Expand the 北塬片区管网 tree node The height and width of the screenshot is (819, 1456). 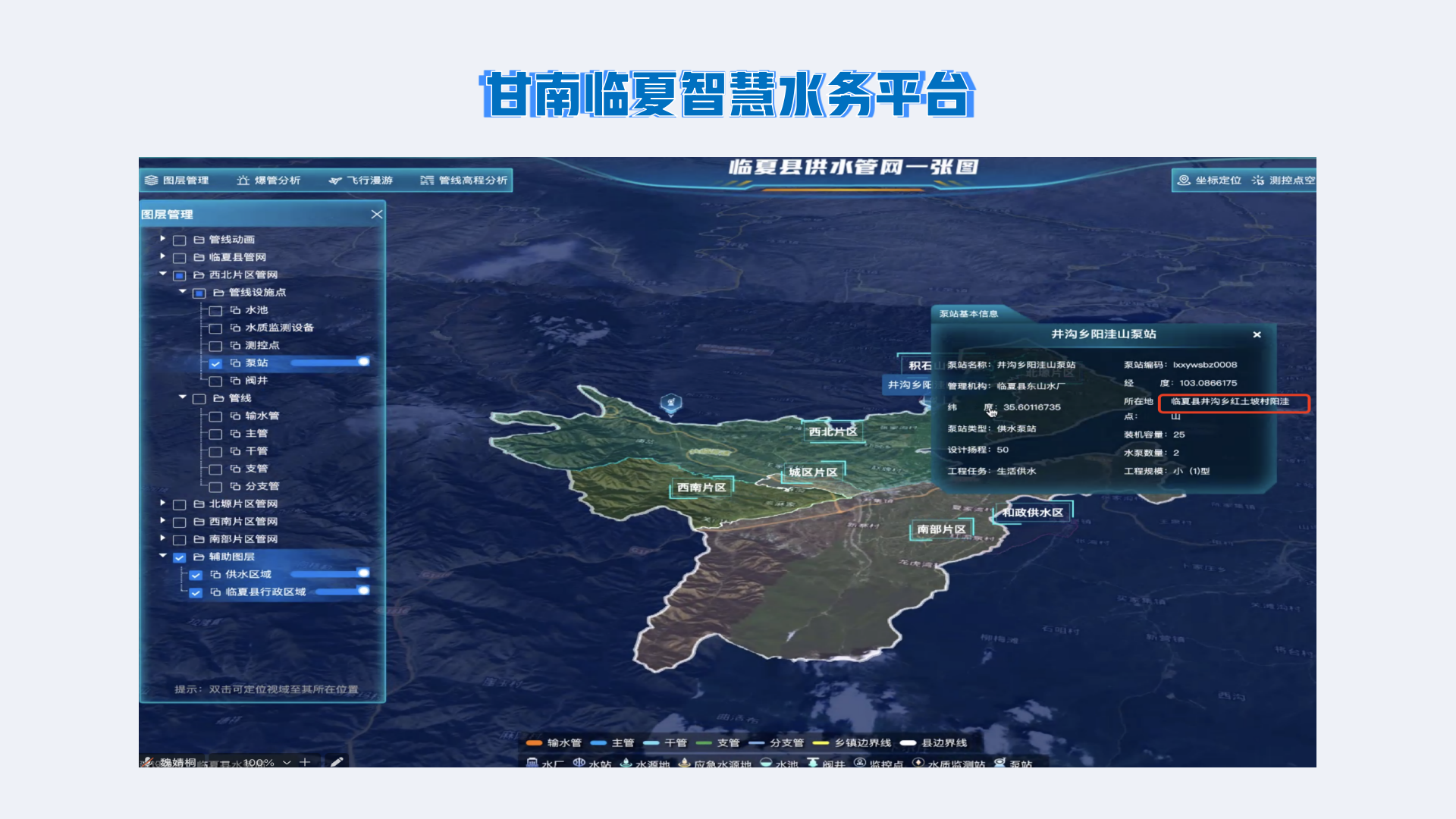coord(162,503)
